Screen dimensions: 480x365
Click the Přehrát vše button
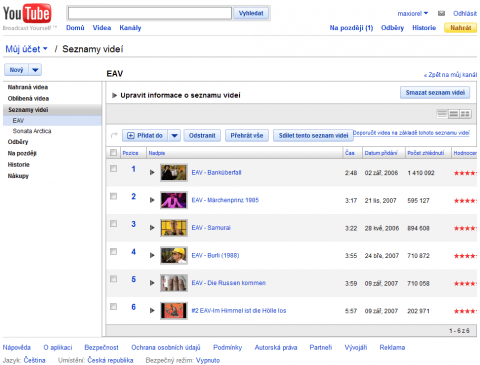[247, 135]
